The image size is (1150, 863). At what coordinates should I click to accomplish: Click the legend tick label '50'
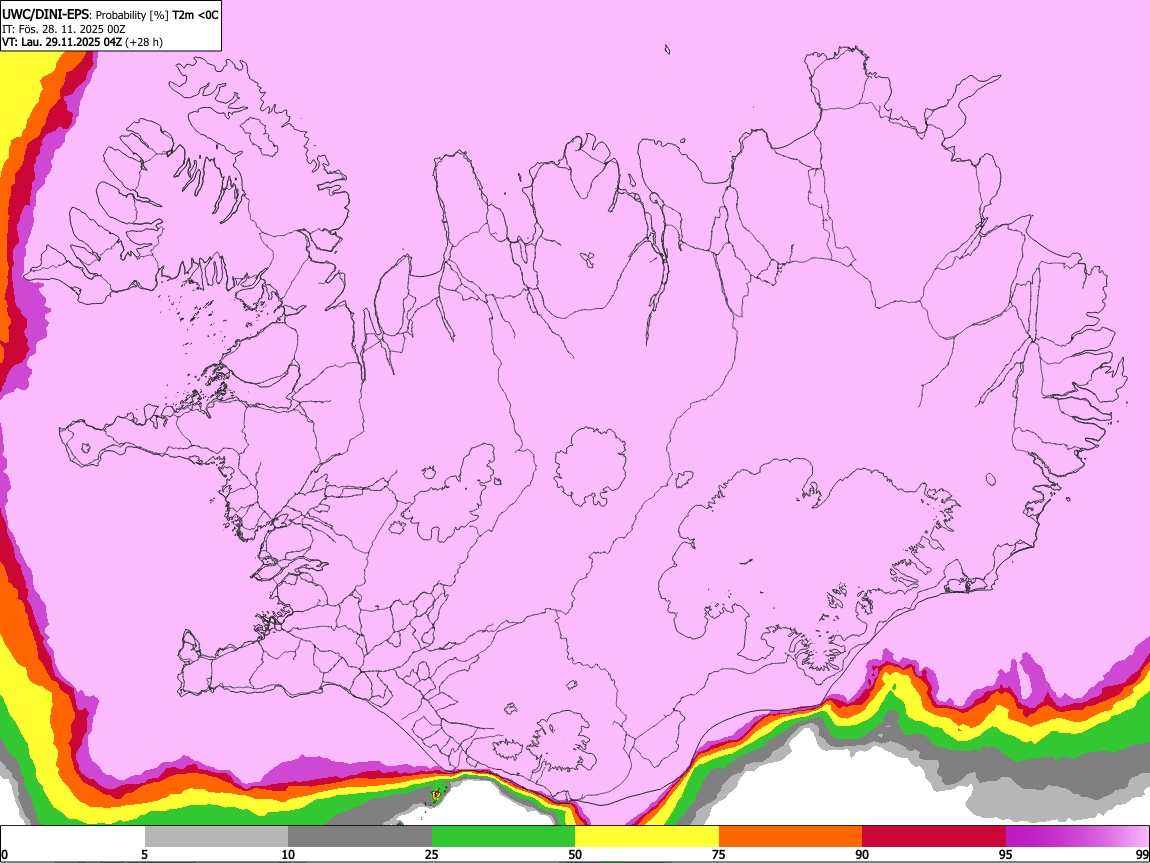[575, 854]
